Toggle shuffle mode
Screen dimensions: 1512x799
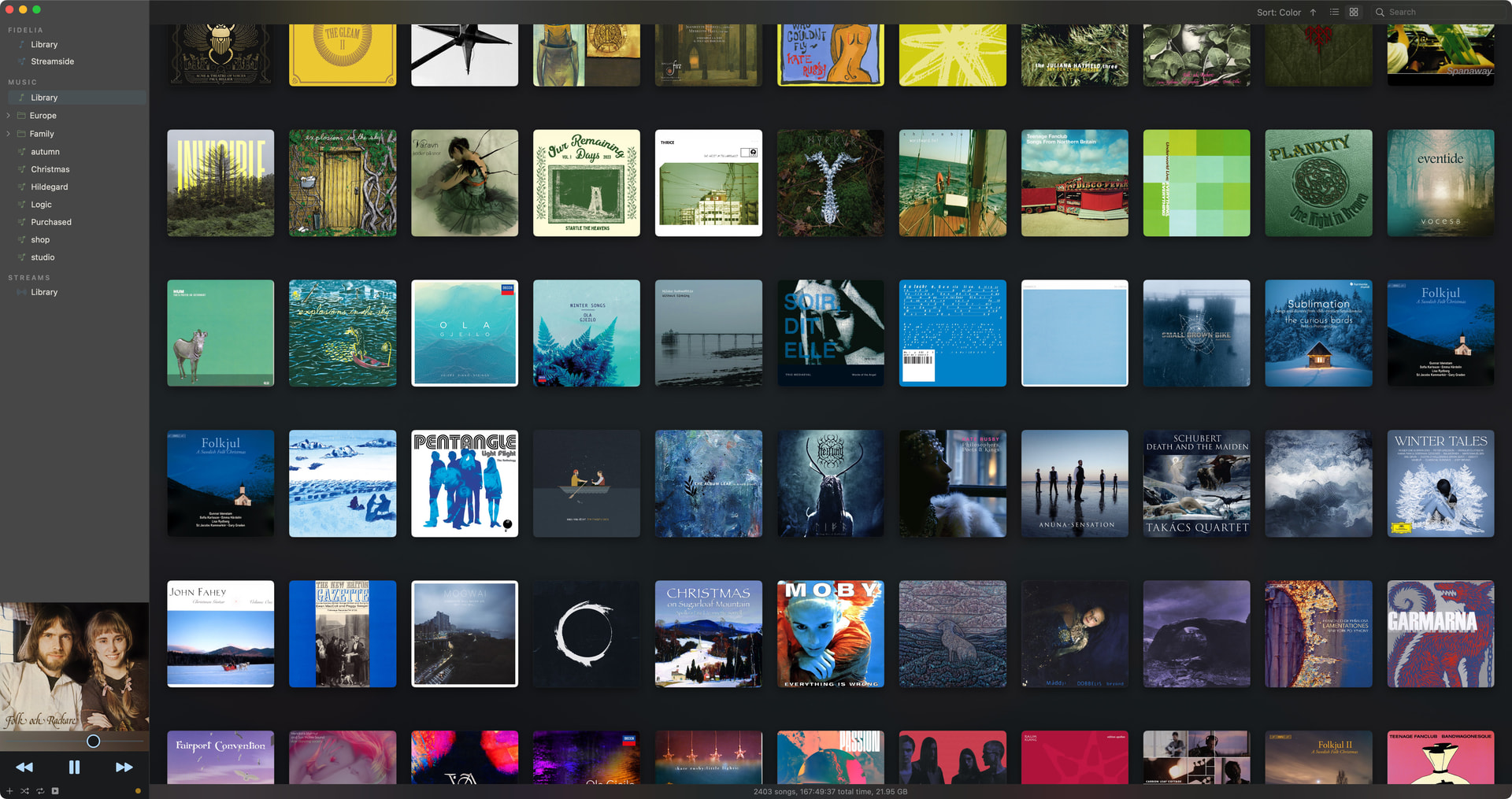point(24,790)
